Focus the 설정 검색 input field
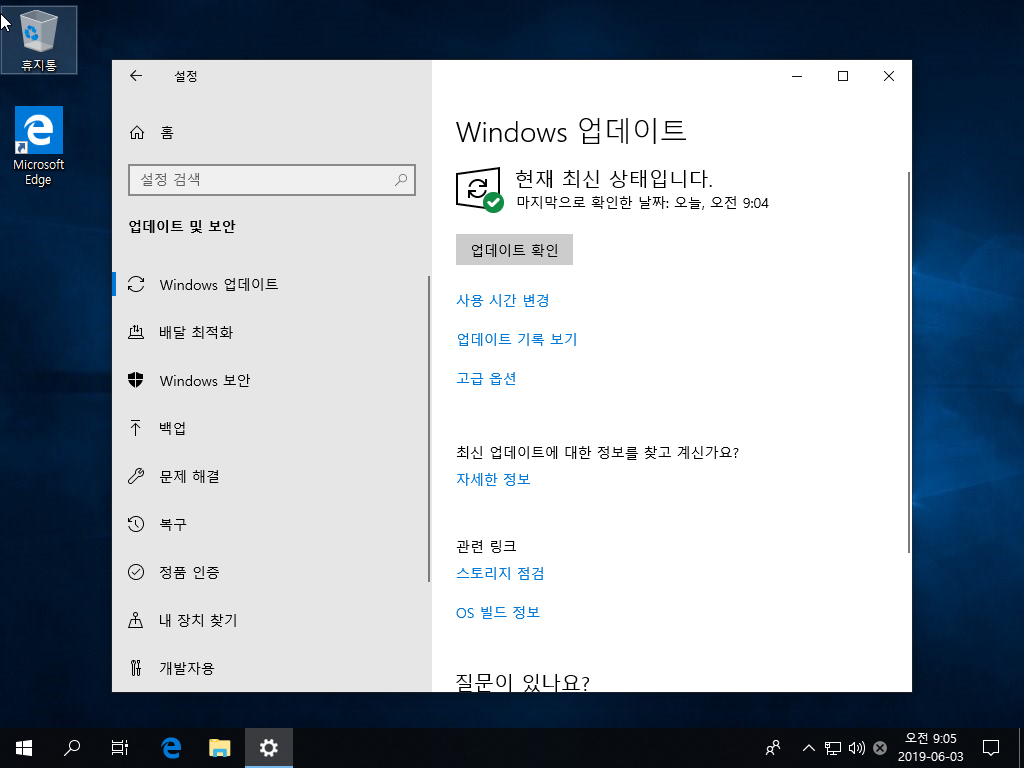Viewport: 1024px width, 768px height. [272, 180]
